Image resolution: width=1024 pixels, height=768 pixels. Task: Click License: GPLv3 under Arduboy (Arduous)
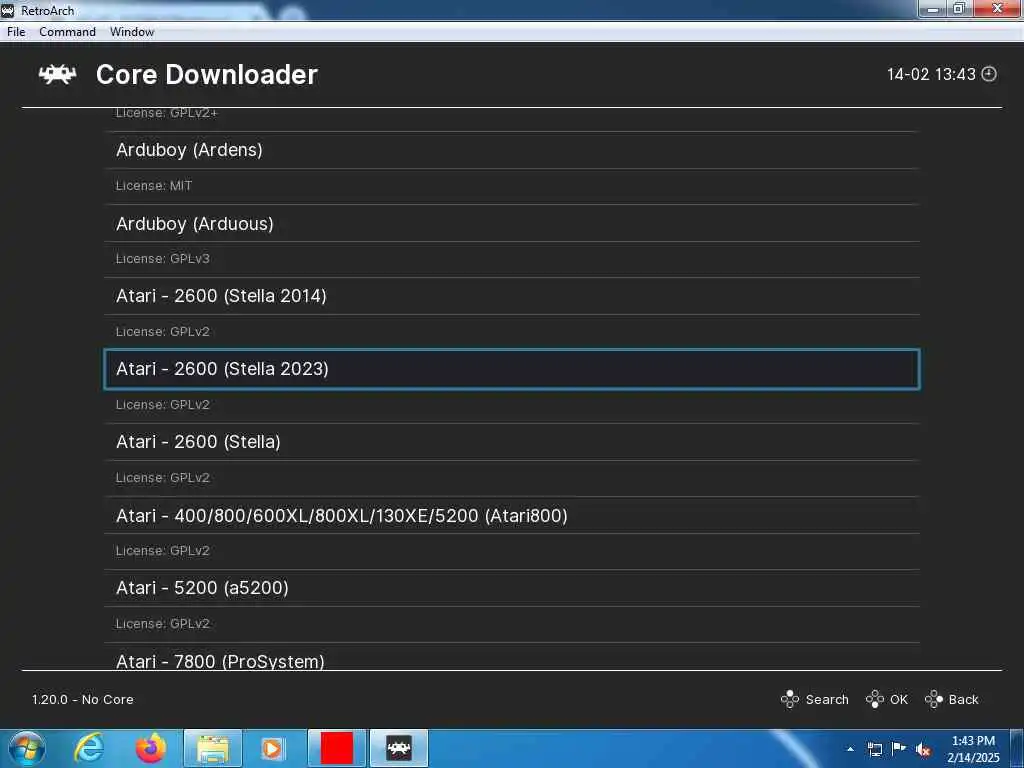(x=163, y=259)
